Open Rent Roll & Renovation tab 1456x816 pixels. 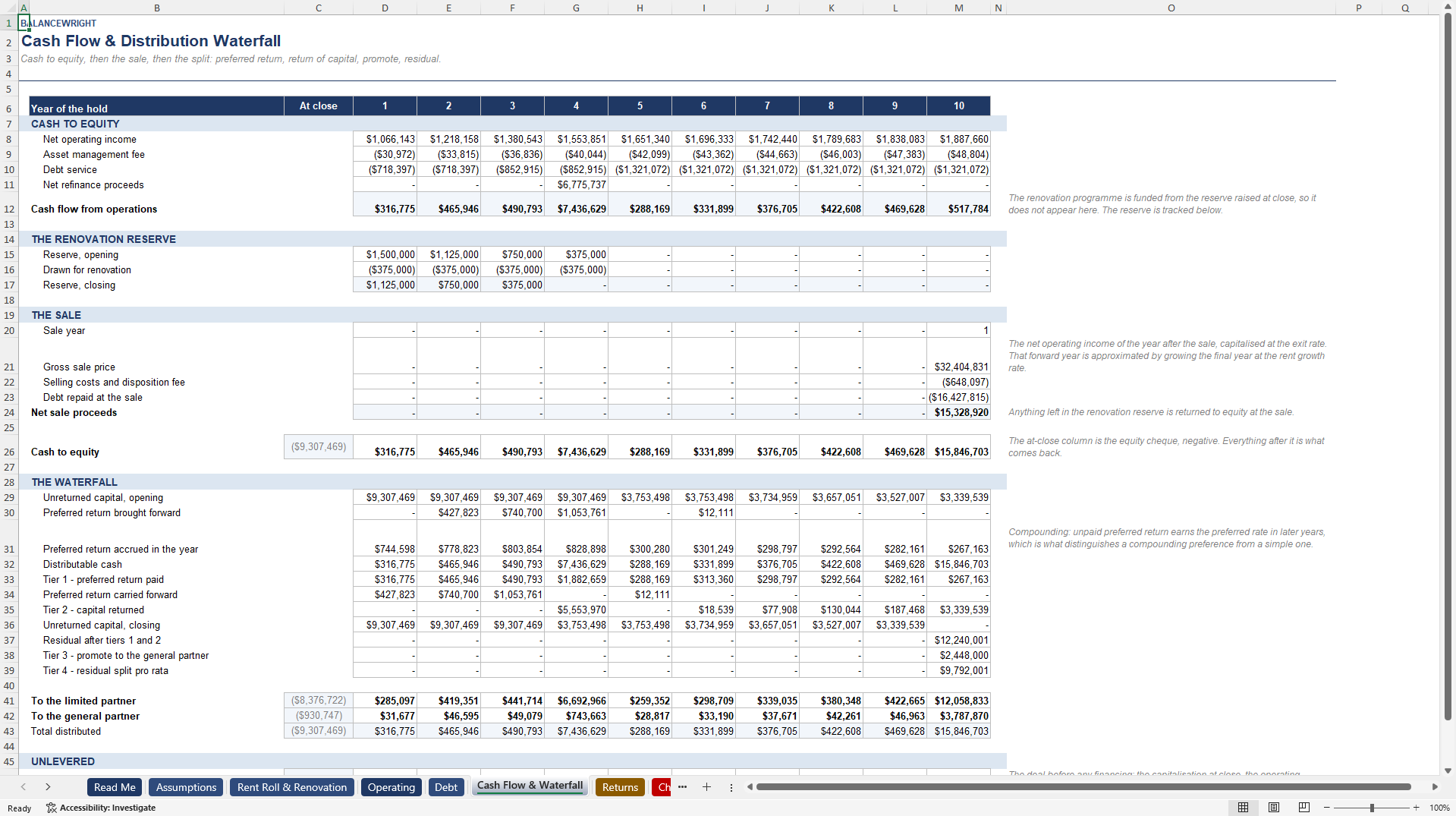(x=292, y=787)
